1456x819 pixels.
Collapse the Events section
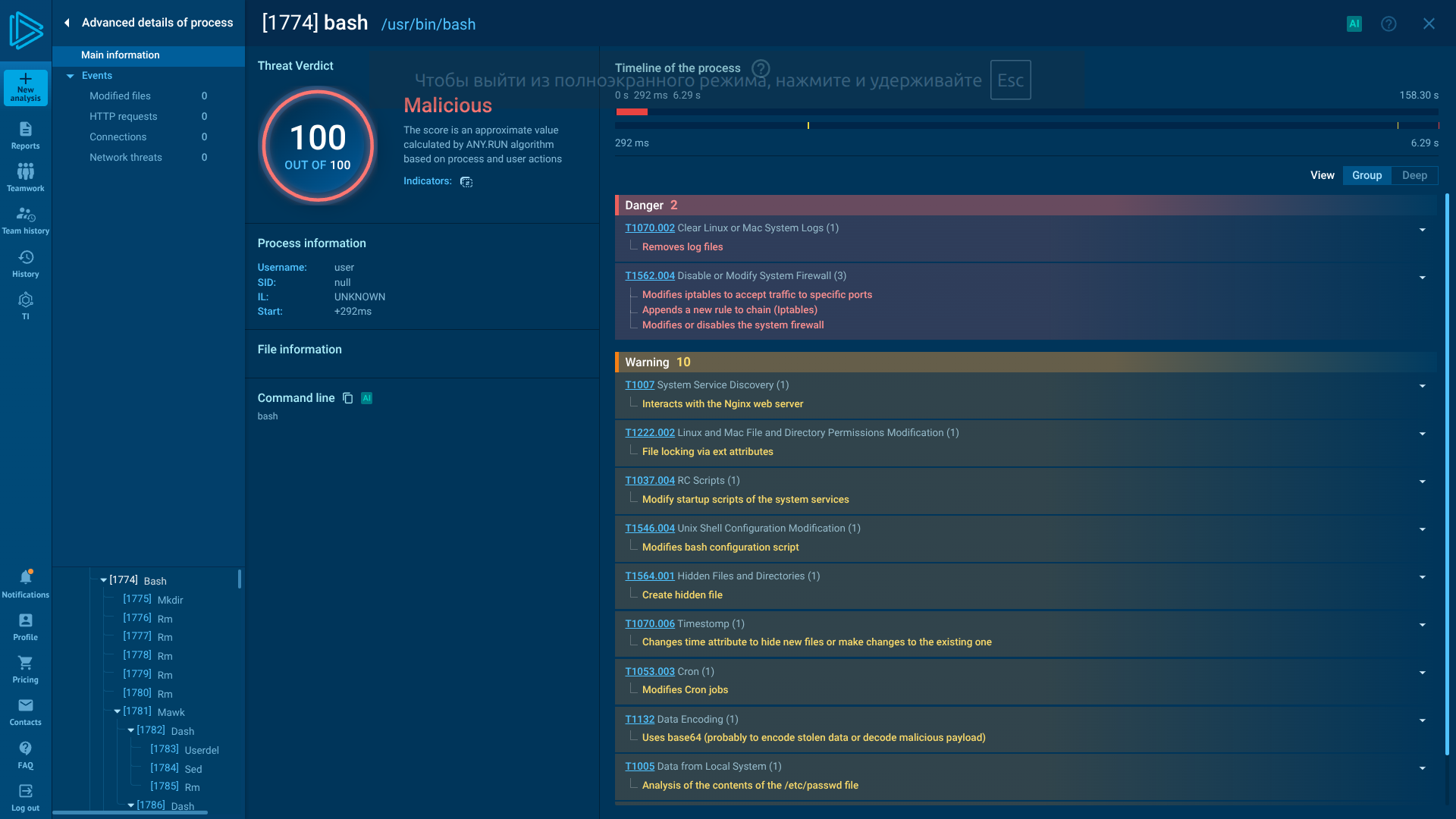(71, 76)
